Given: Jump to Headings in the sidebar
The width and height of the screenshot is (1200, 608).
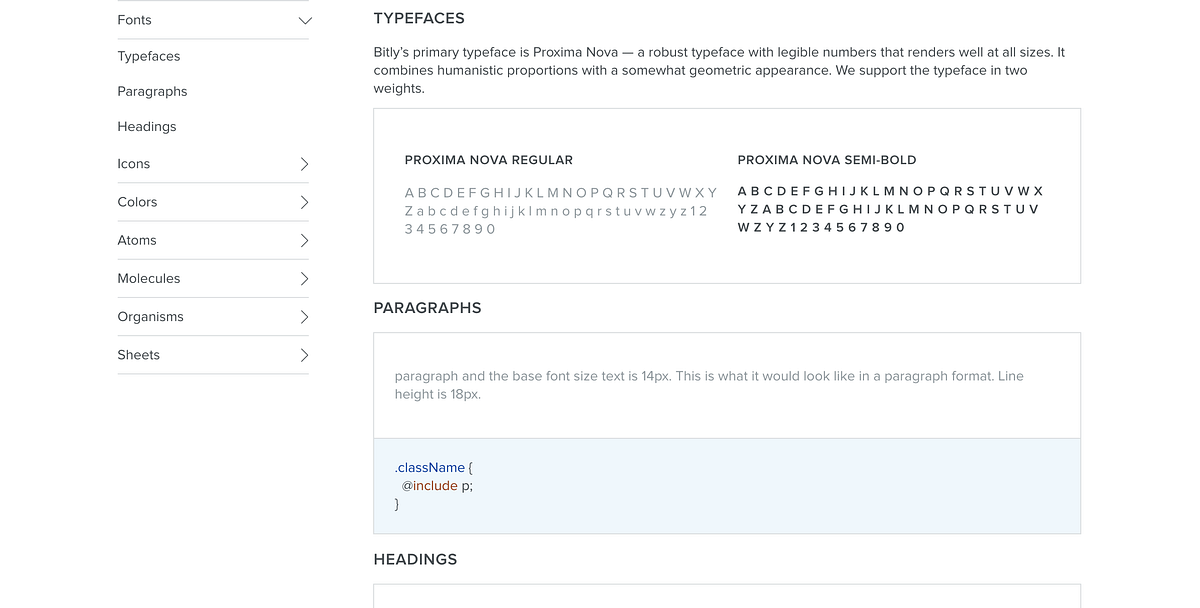Looking at the screenshot, I should tap(147, 127).
